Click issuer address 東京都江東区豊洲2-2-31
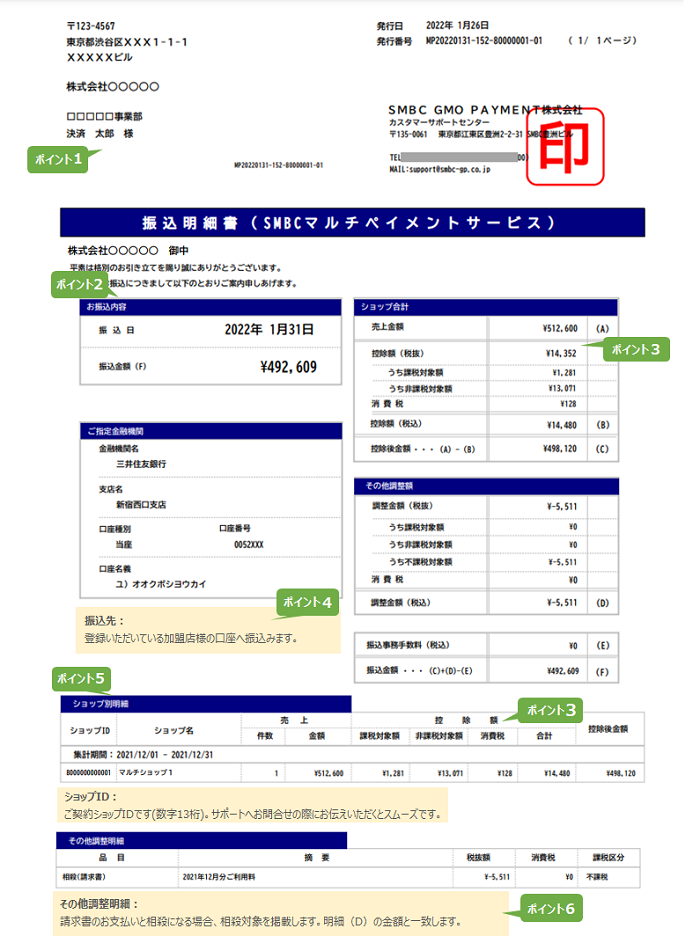Image resolution: width=700 pixels, height=936 pixels. pos(480,134)
